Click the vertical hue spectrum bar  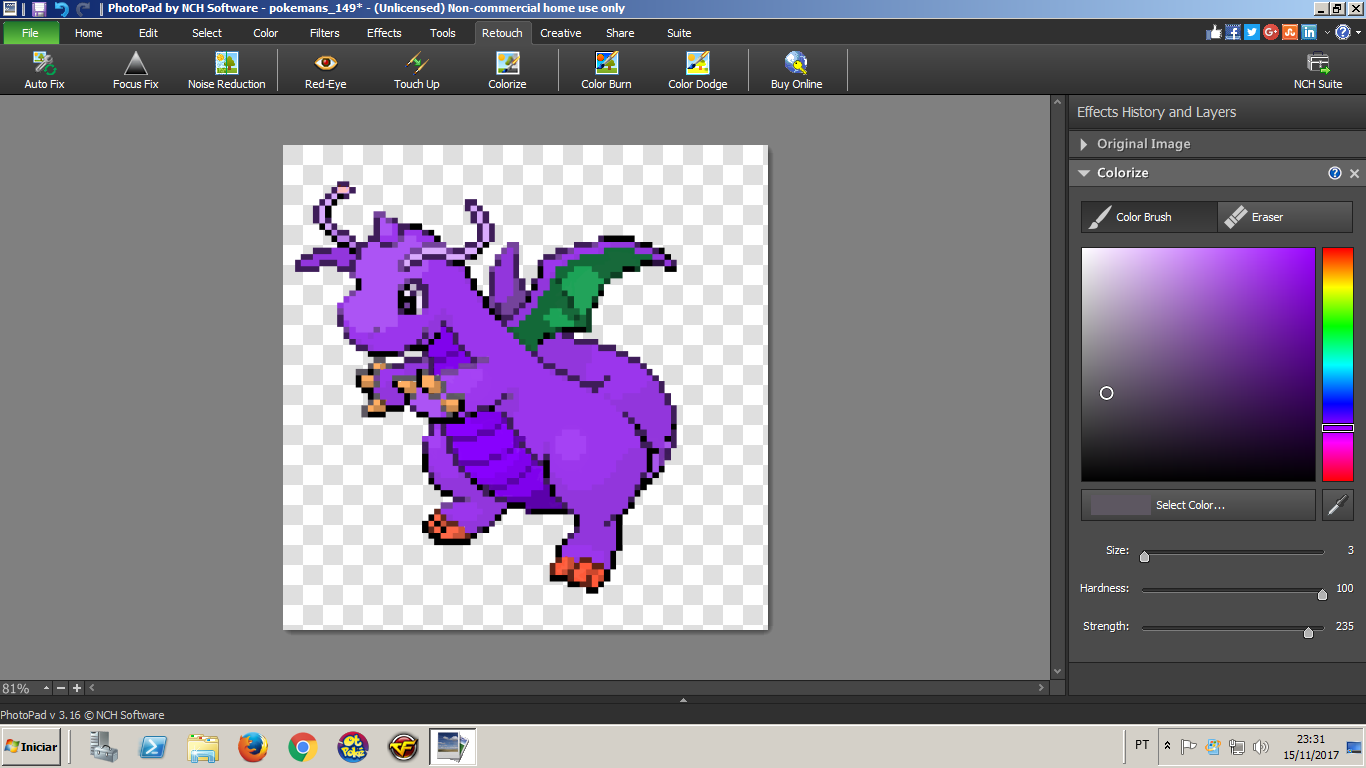pos(1338,364)
